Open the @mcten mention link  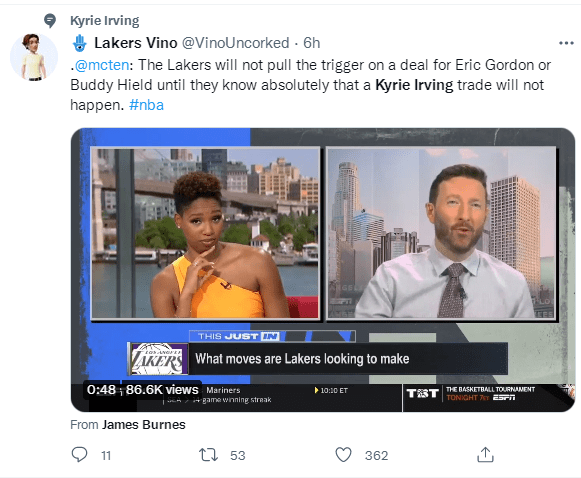[102, 65]
